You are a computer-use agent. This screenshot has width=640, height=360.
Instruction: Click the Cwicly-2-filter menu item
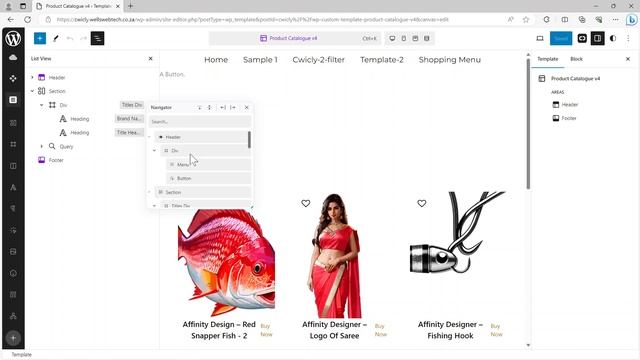[x=318, y=60]
